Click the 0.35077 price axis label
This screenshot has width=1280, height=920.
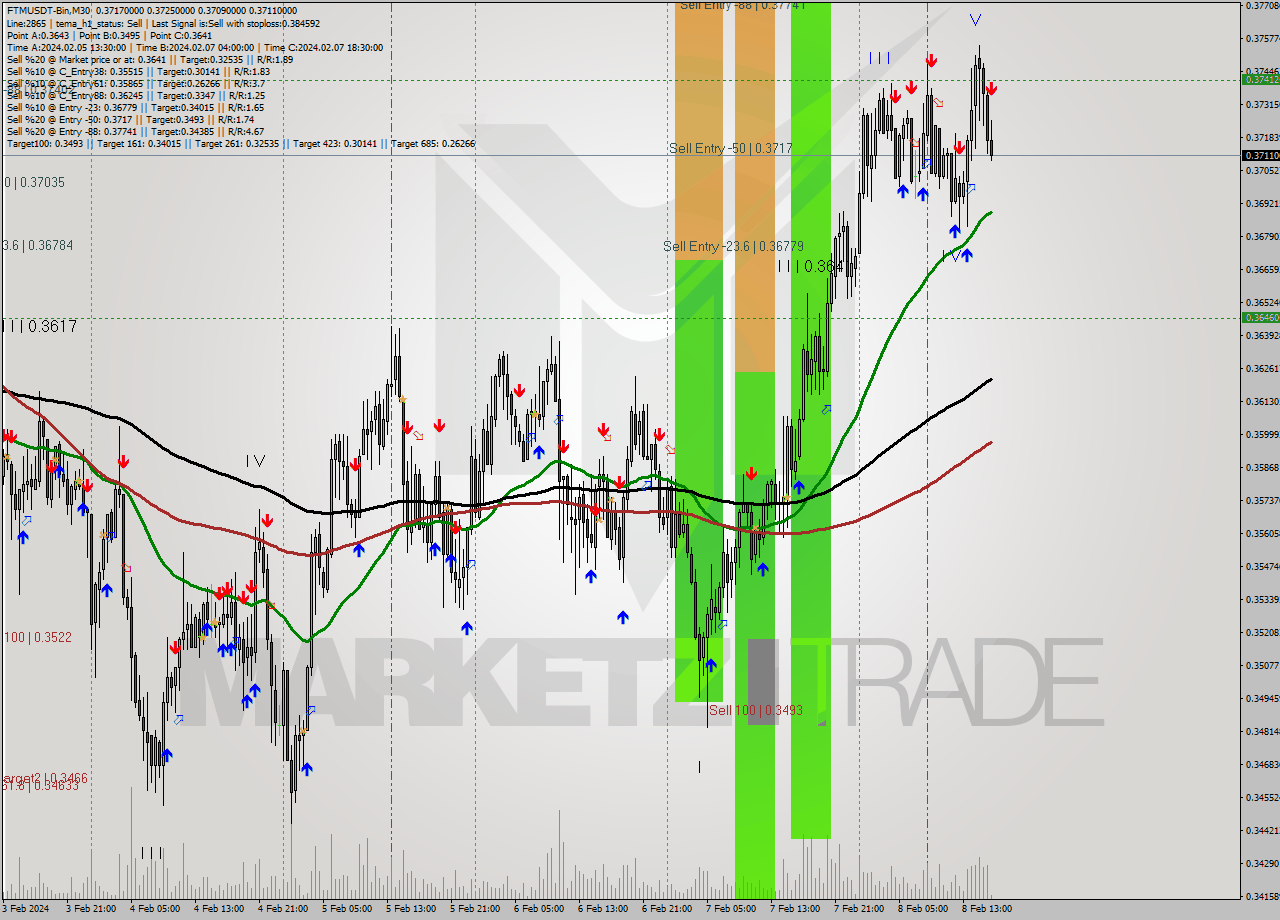tap(1263, 665)
